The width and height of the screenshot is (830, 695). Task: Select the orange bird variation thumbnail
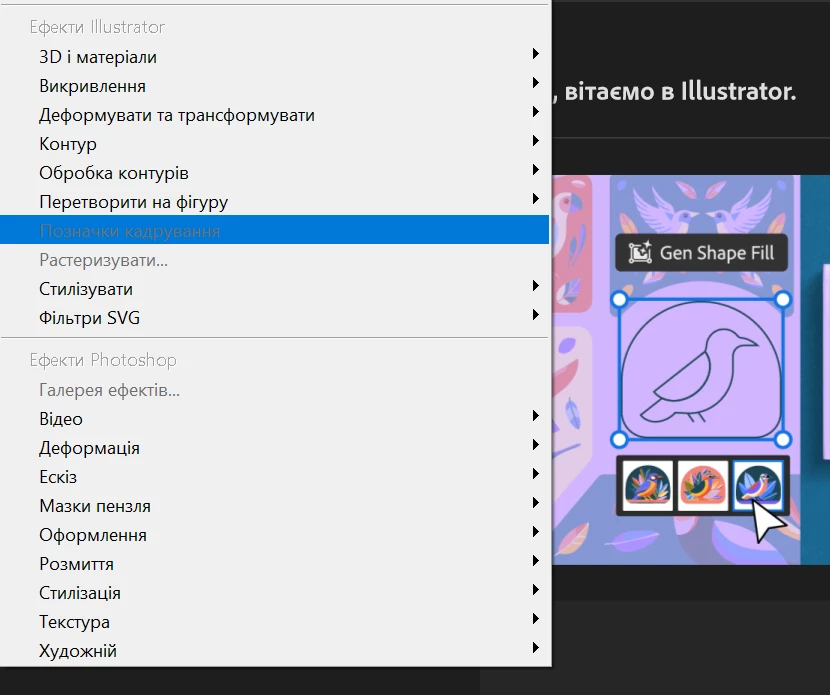[x=702, y=485]
